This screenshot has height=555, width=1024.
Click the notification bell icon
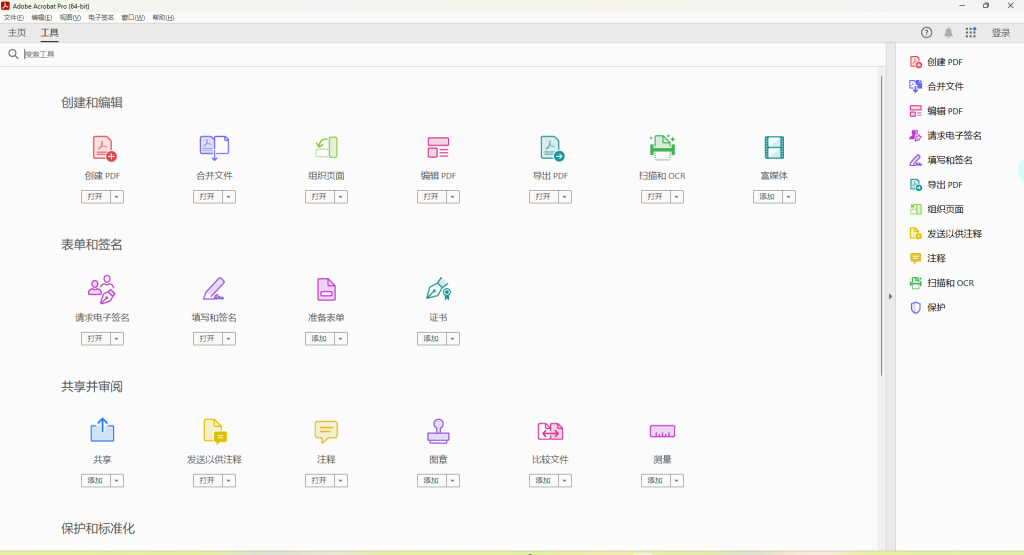tap(948, 33)
